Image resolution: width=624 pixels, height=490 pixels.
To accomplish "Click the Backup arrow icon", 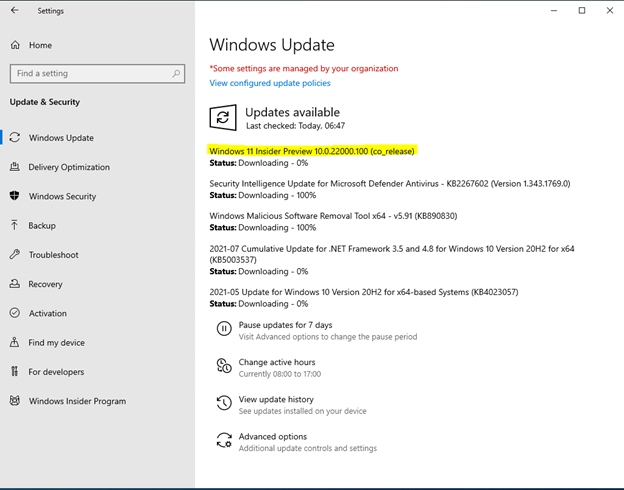I will click(15, 225).
